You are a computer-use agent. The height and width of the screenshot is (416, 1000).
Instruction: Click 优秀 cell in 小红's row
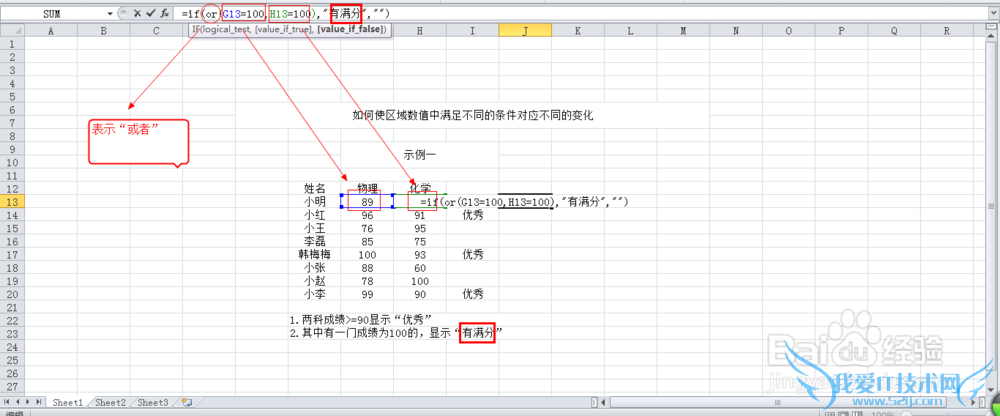473,215
